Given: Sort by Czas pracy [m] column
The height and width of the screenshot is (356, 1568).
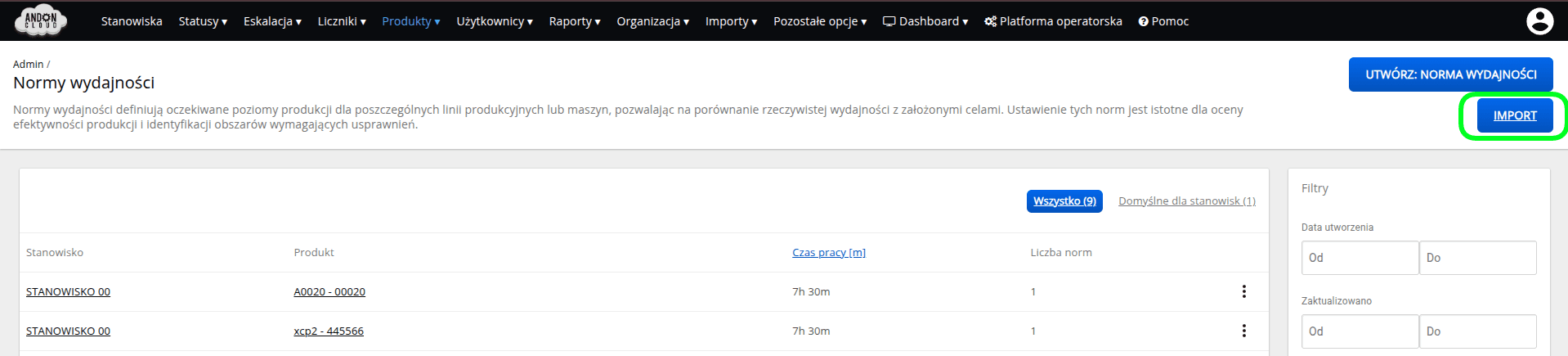Looking at the screenshot, I should coord(828,253).
